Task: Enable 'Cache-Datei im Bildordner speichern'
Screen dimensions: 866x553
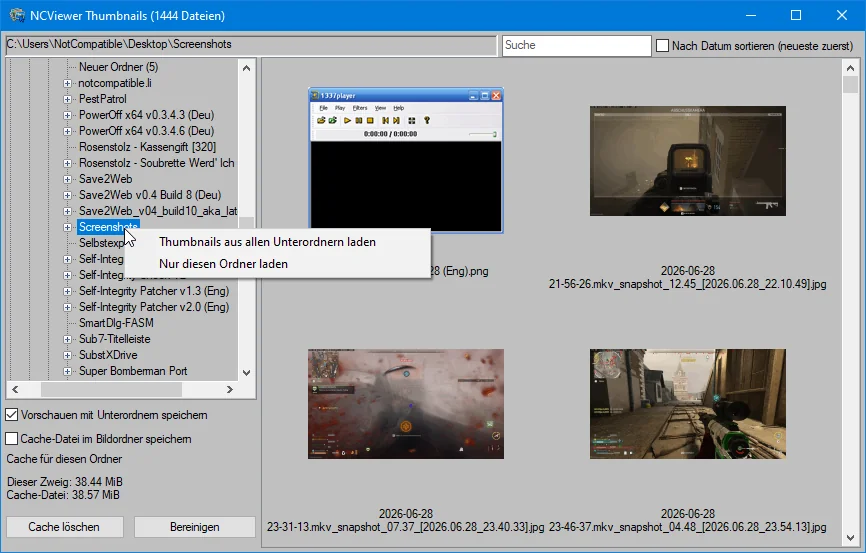Action: [x=11, y=439]
